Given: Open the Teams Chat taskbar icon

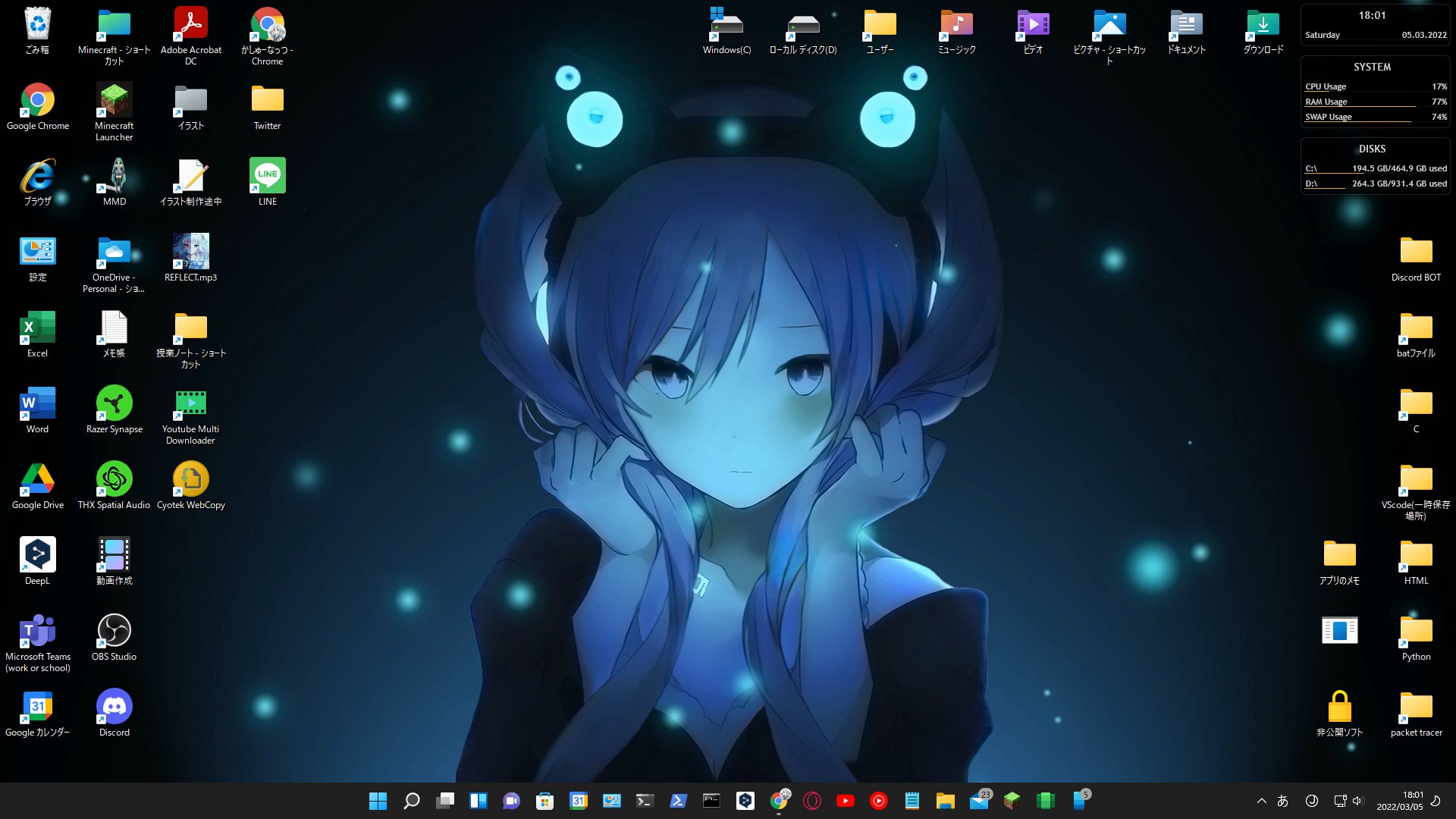Looking at the screenshot, I should (x=511, y=801).
